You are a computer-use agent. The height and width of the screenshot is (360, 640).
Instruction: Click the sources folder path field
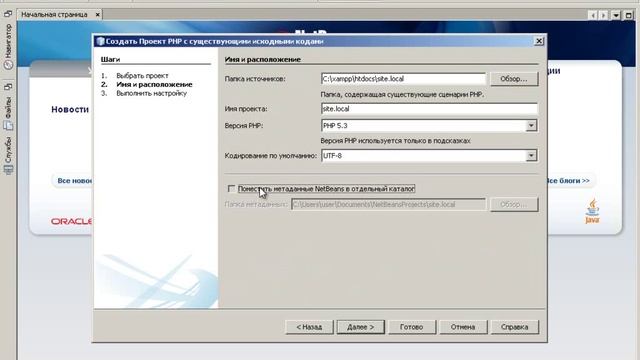click(403, 79)
